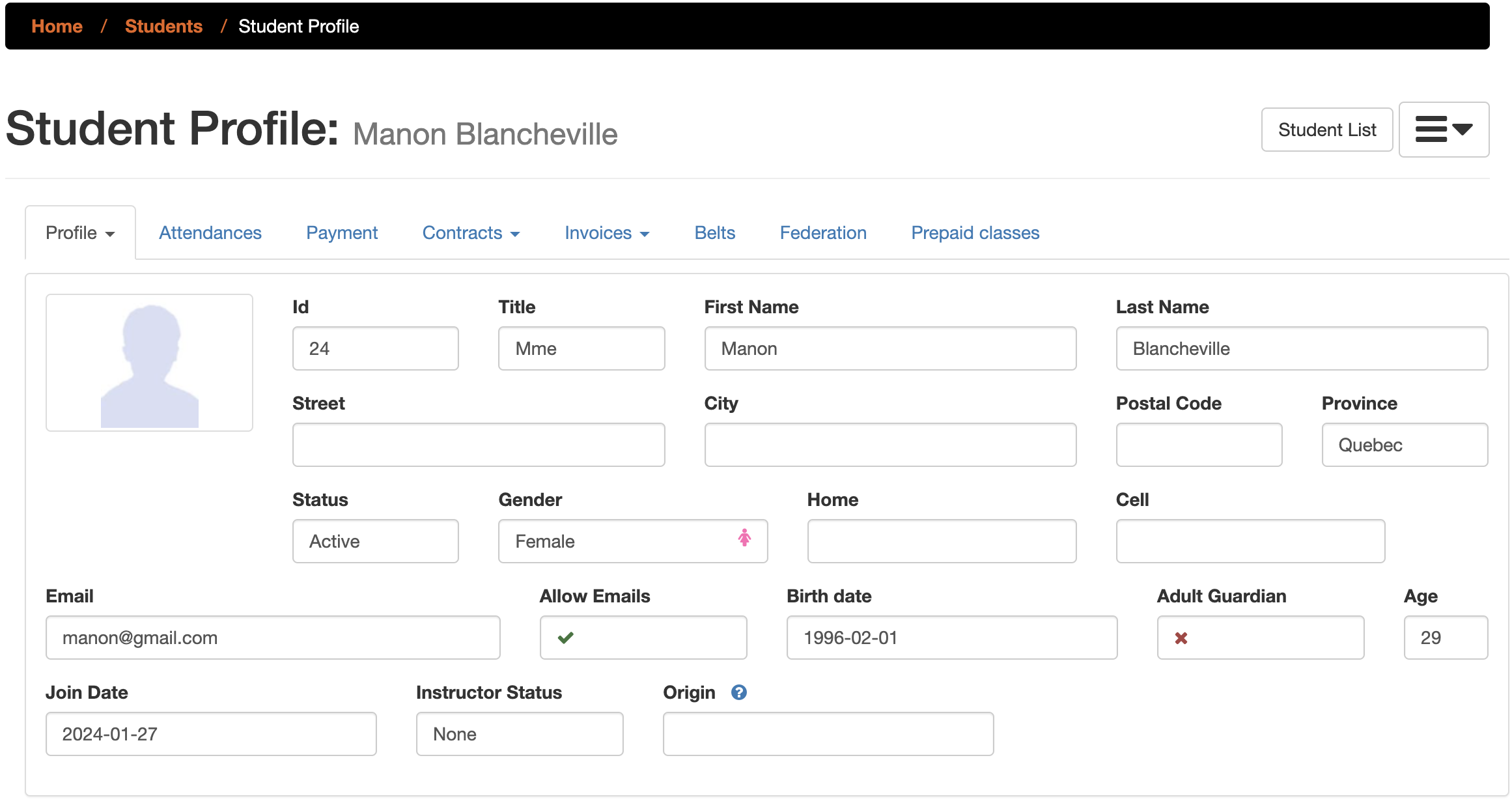Expand the Profile tab dropdown
1512x801 pixels.
80,233
